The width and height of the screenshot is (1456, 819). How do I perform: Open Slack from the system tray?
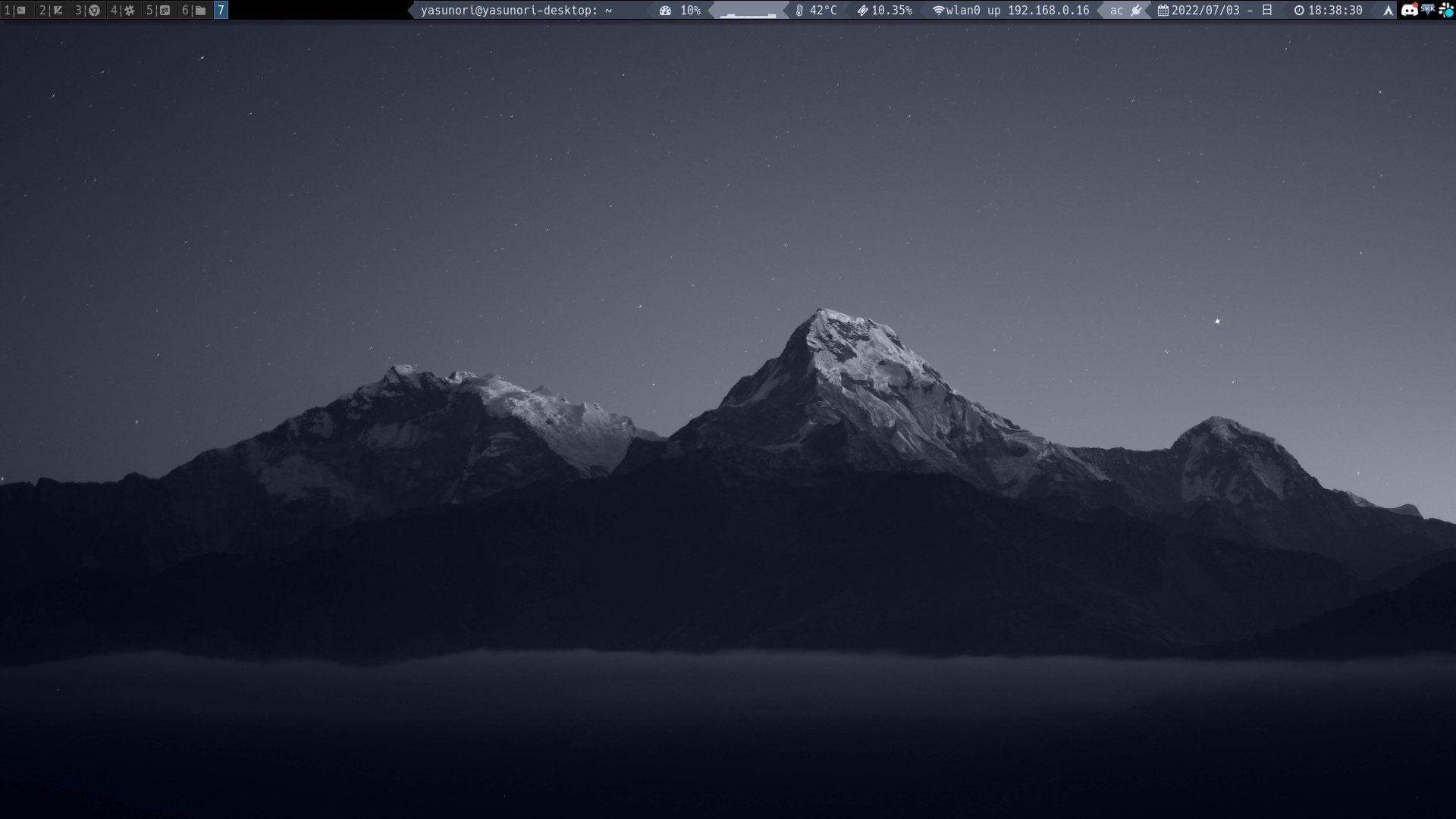point(1445,10)
